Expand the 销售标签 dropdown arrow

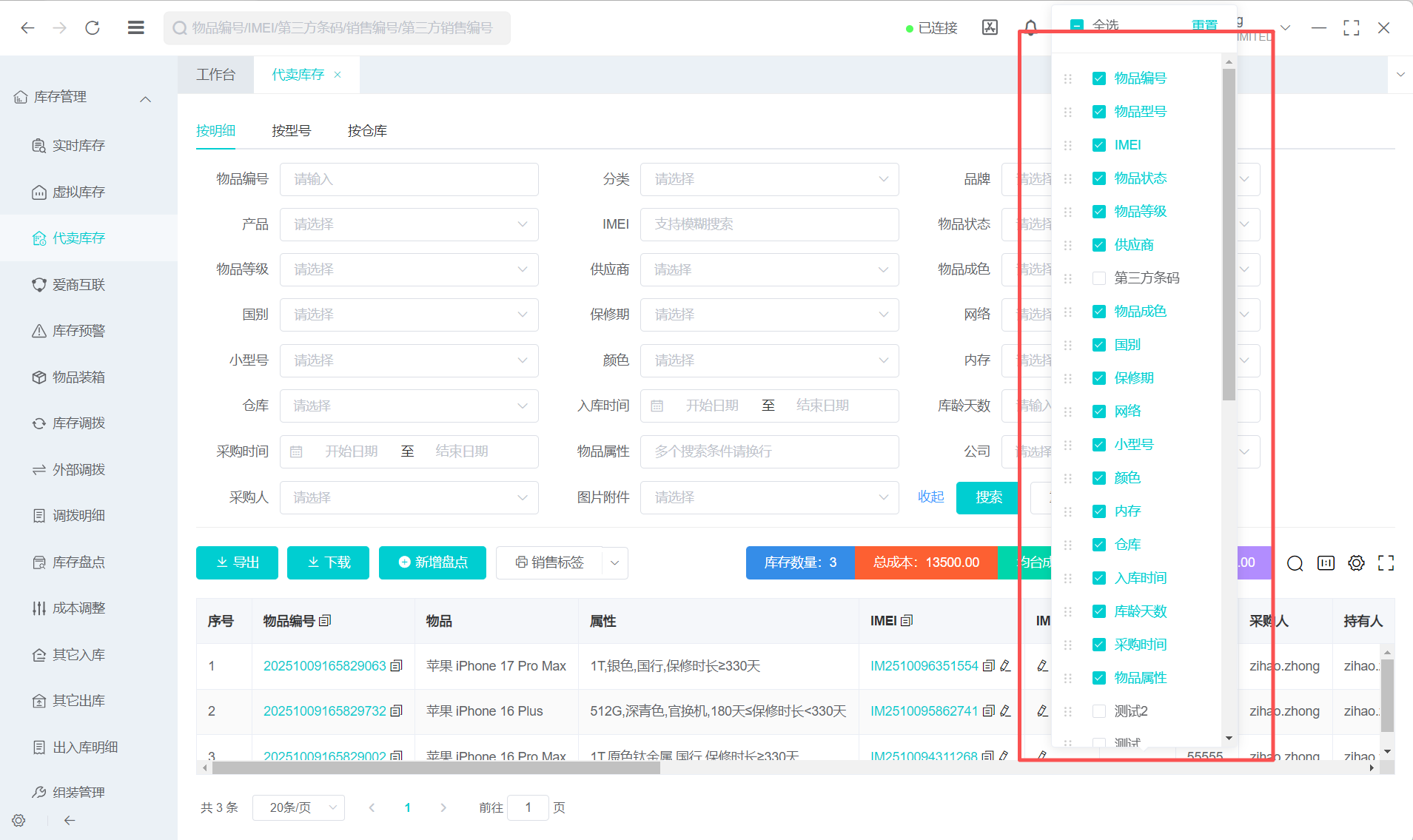615,563
